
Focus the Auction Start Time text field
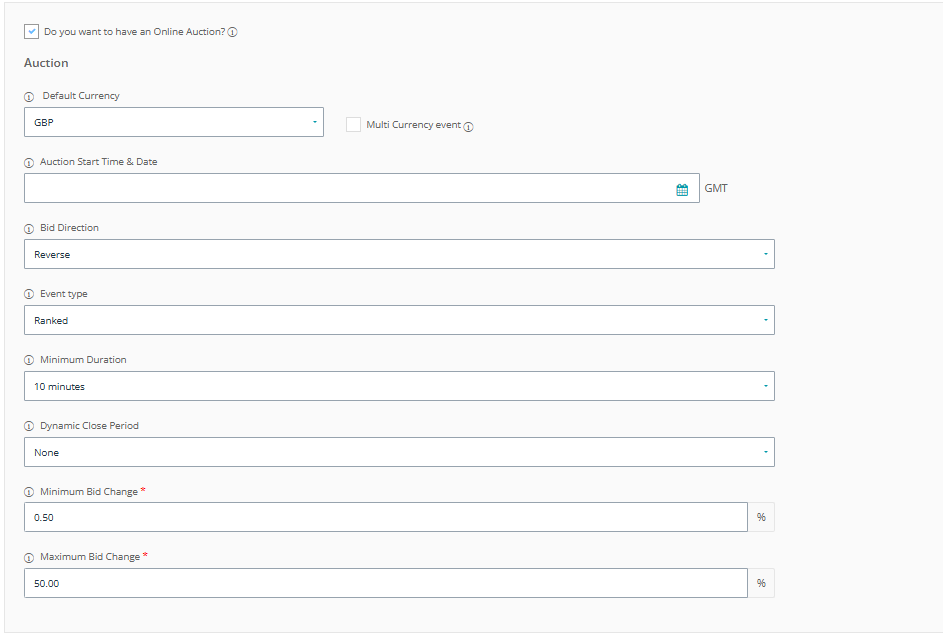(x=345, y=188)
